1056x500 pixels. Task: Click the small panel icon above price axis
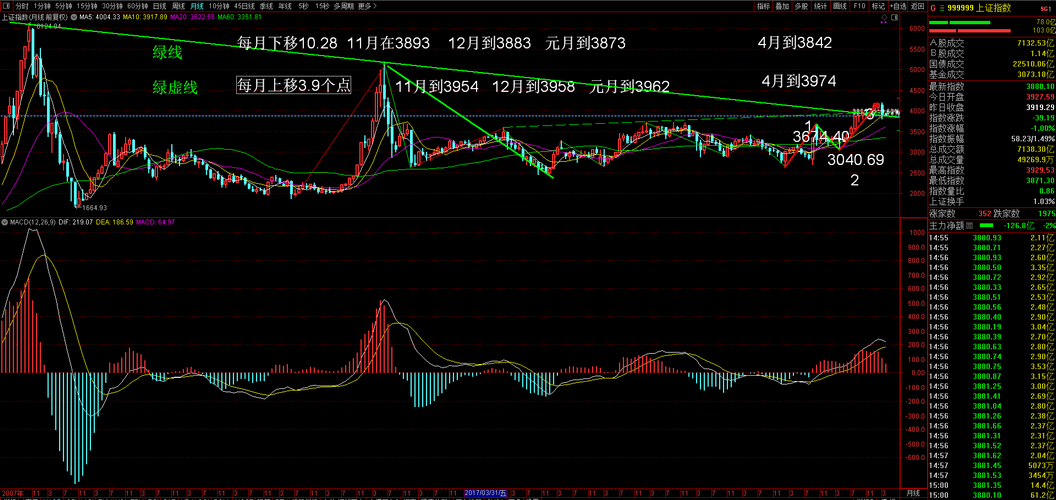(894, 18)
